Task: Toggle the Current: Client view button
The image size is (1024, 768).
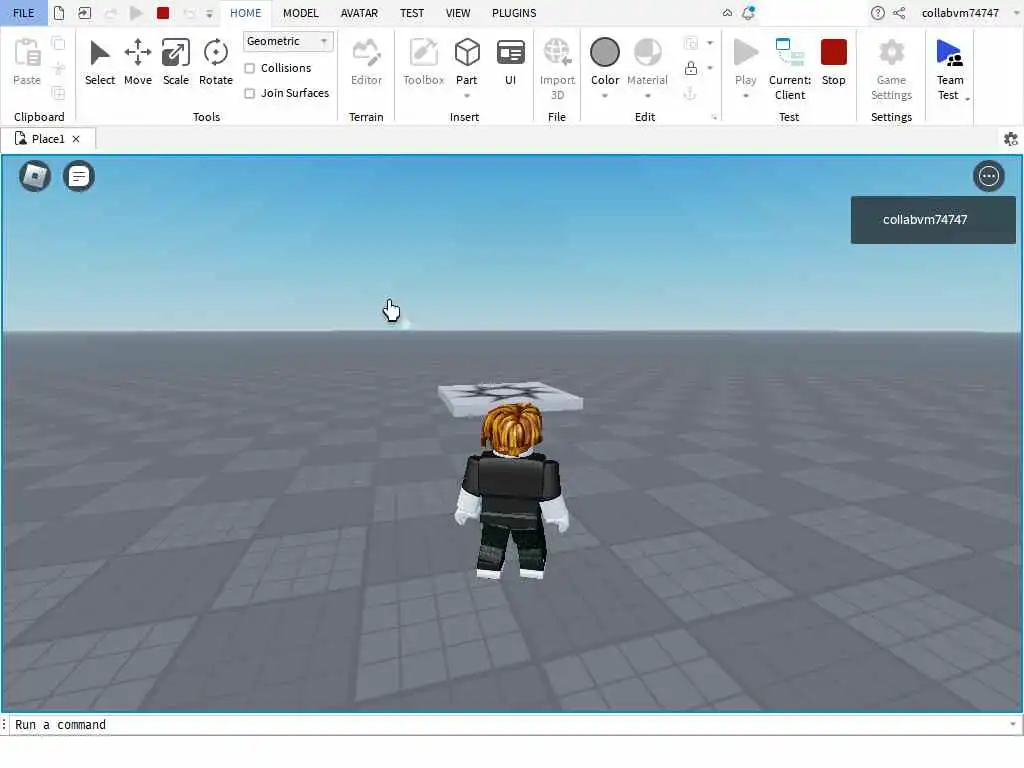Action: click(x=790, y=69)
